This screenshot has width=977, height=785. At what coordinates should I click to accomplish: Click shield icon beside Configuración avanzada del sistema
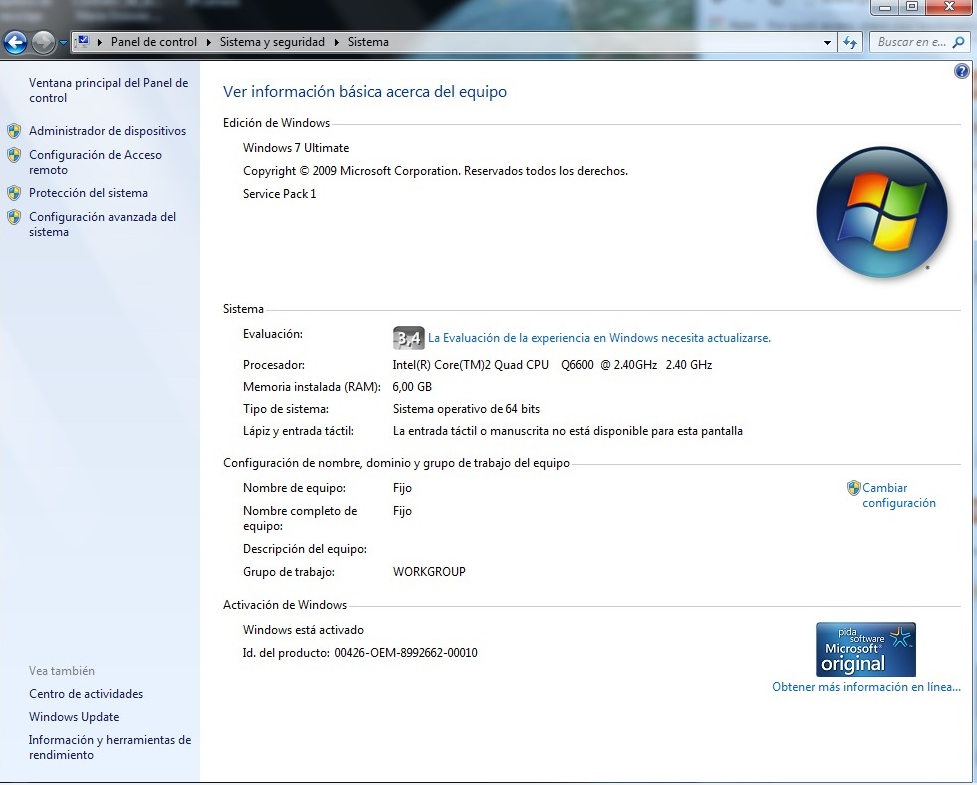coord(14,217)
